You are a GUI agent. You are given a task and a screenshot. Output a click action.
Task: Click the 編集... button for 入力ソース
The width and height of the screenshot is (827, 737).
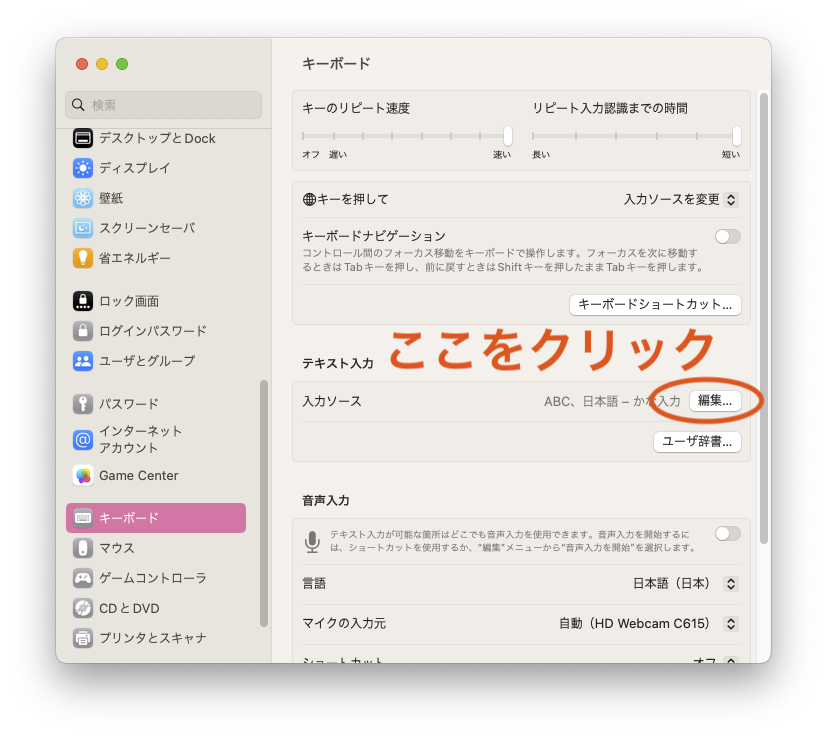(x=715, y=401)
